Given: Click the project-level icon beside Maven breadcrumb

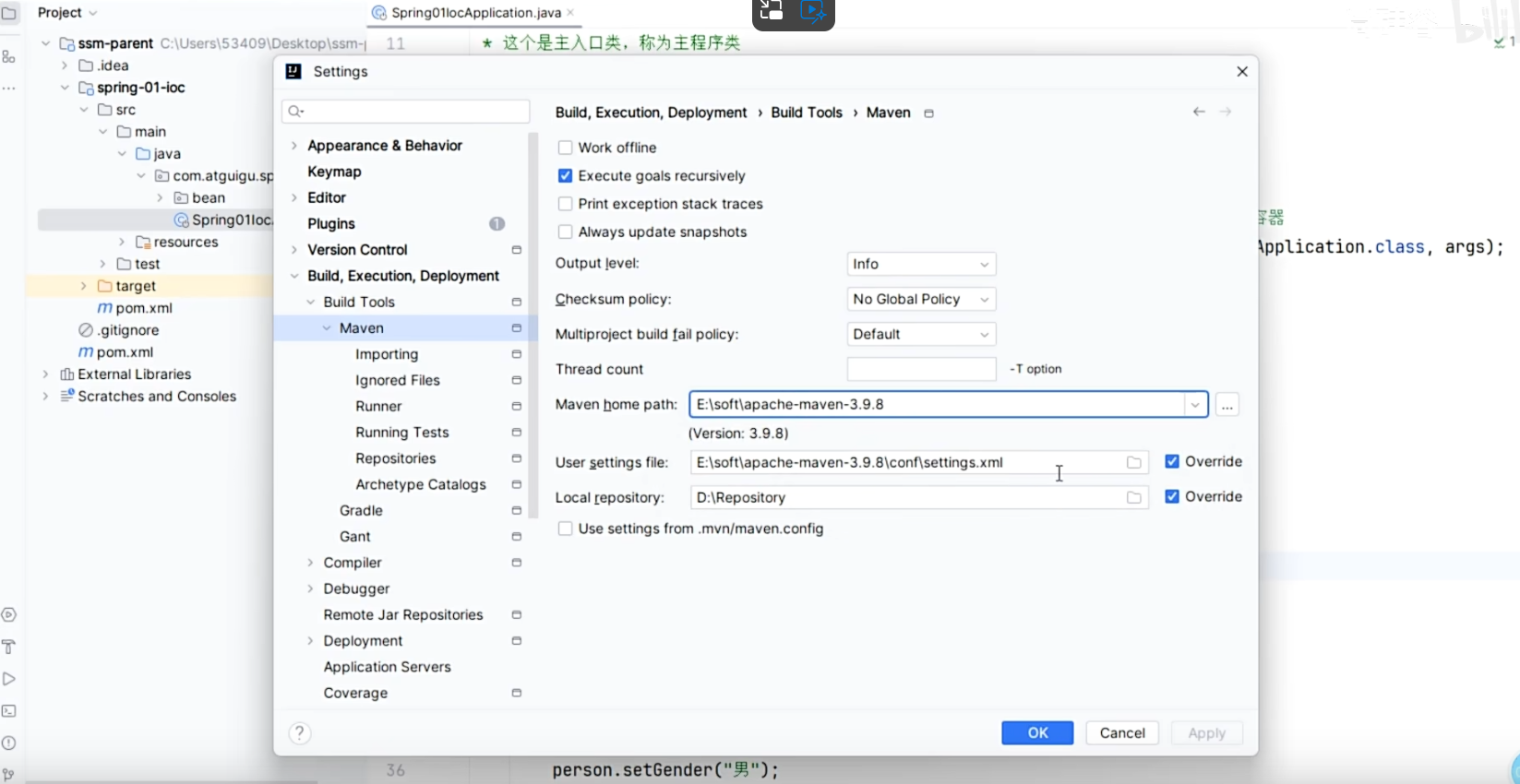Looking at the screenshot, I should 929,113.
